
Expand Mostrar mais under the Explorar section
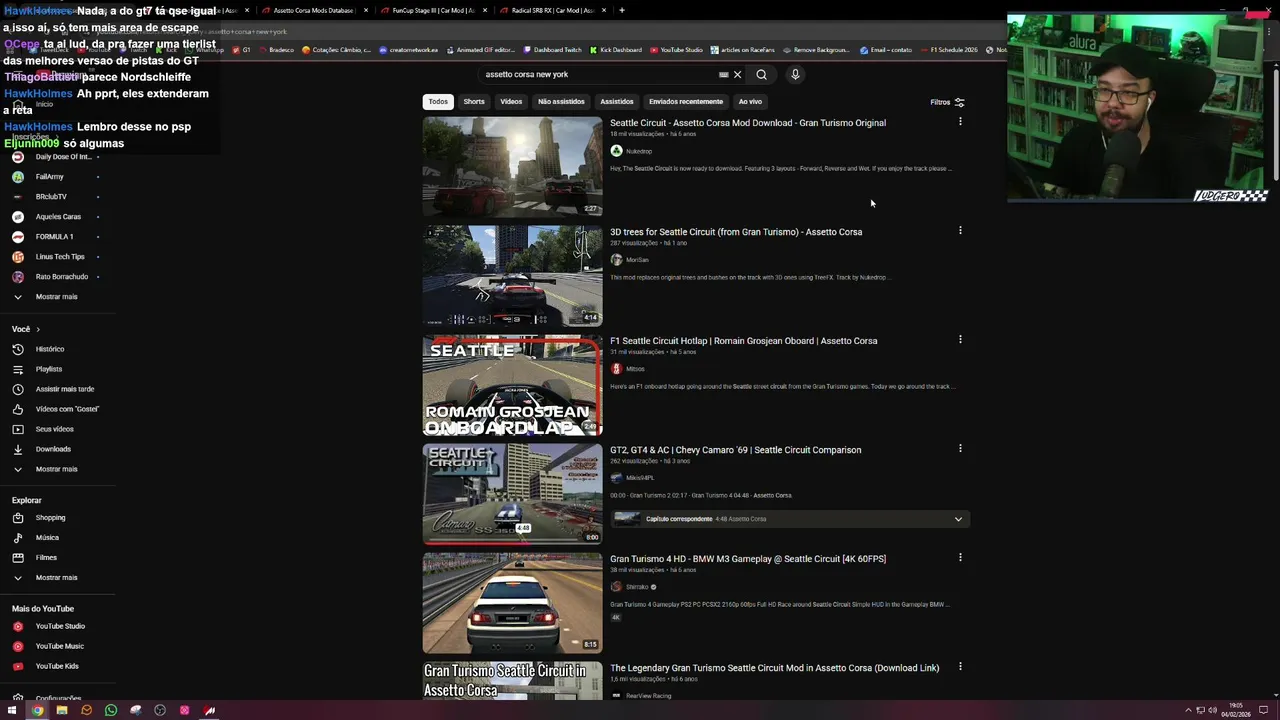coord(57,577)
